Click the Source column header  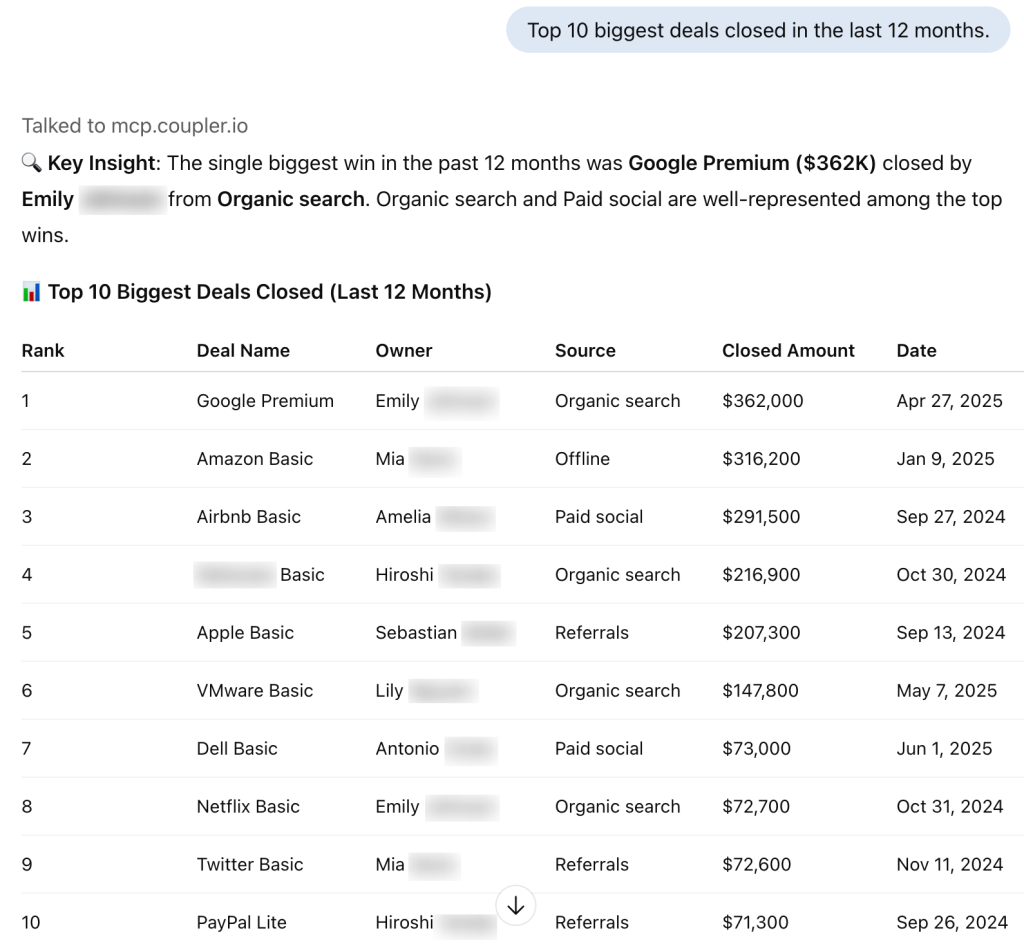click(585, 351)
